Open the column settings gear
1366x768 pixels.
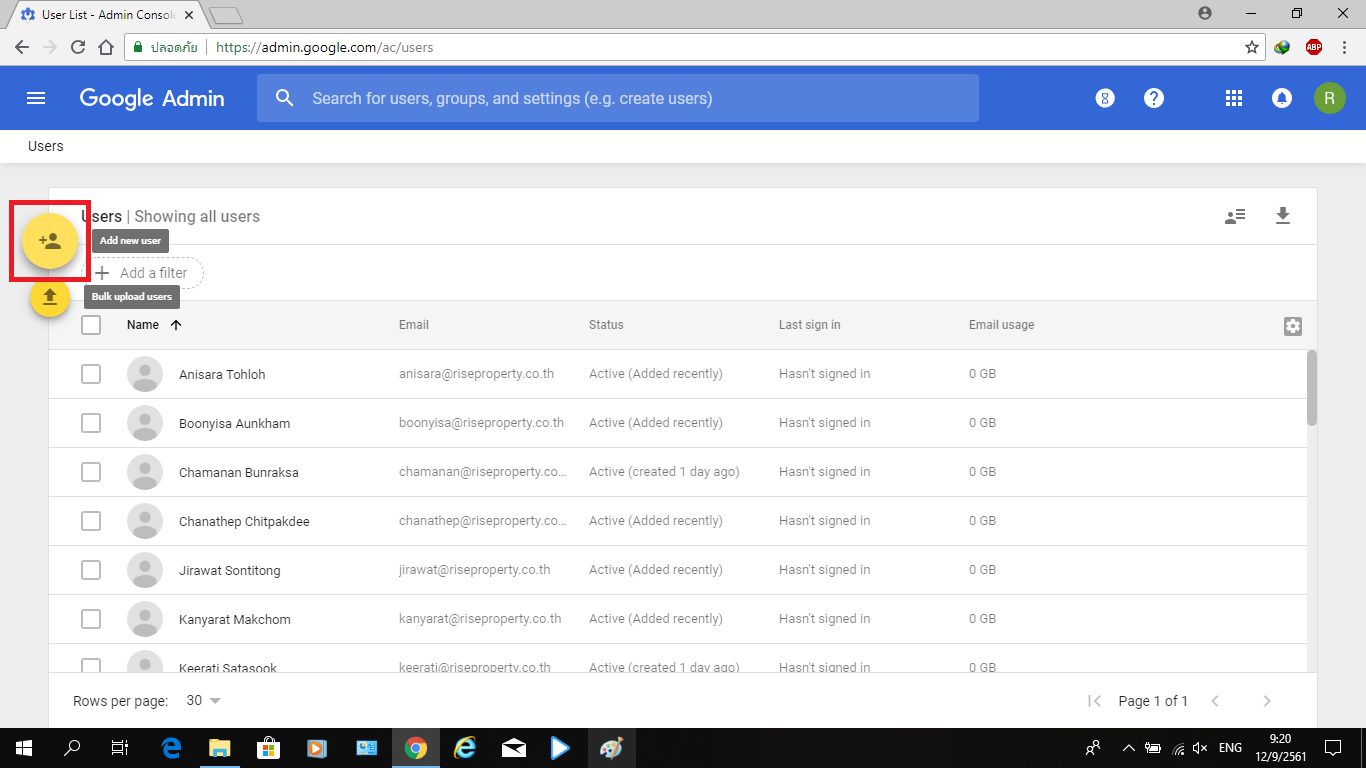(1292, 326)
